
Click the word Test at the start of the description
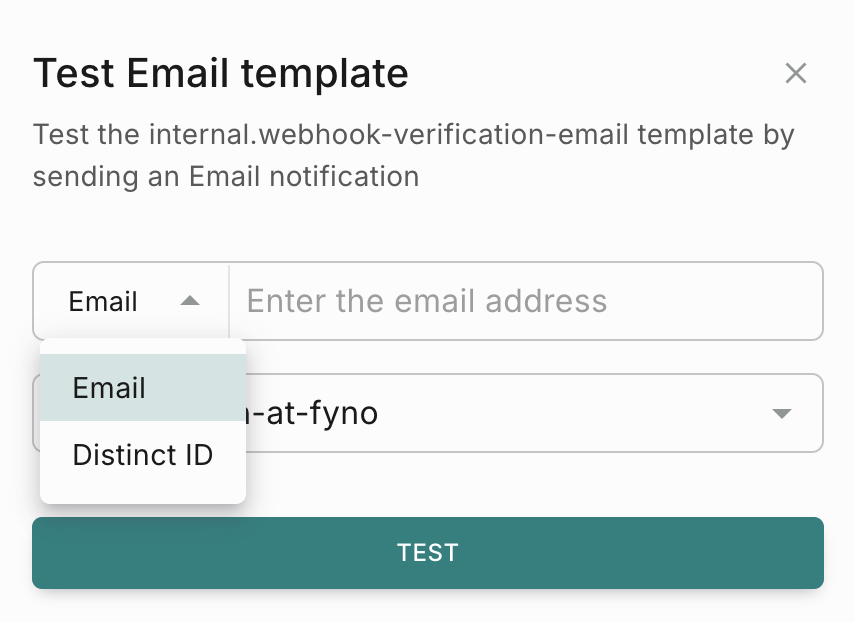58,135
